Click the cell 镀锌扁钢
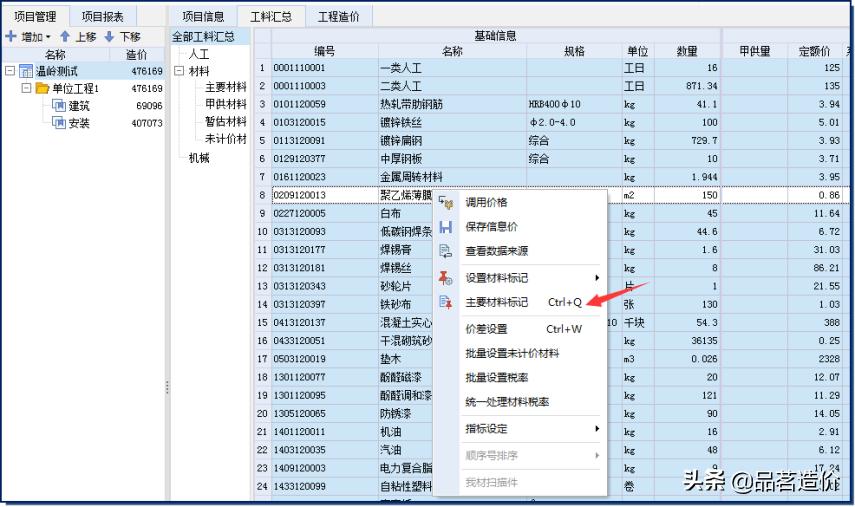The image size is (855, 507). 452,141
